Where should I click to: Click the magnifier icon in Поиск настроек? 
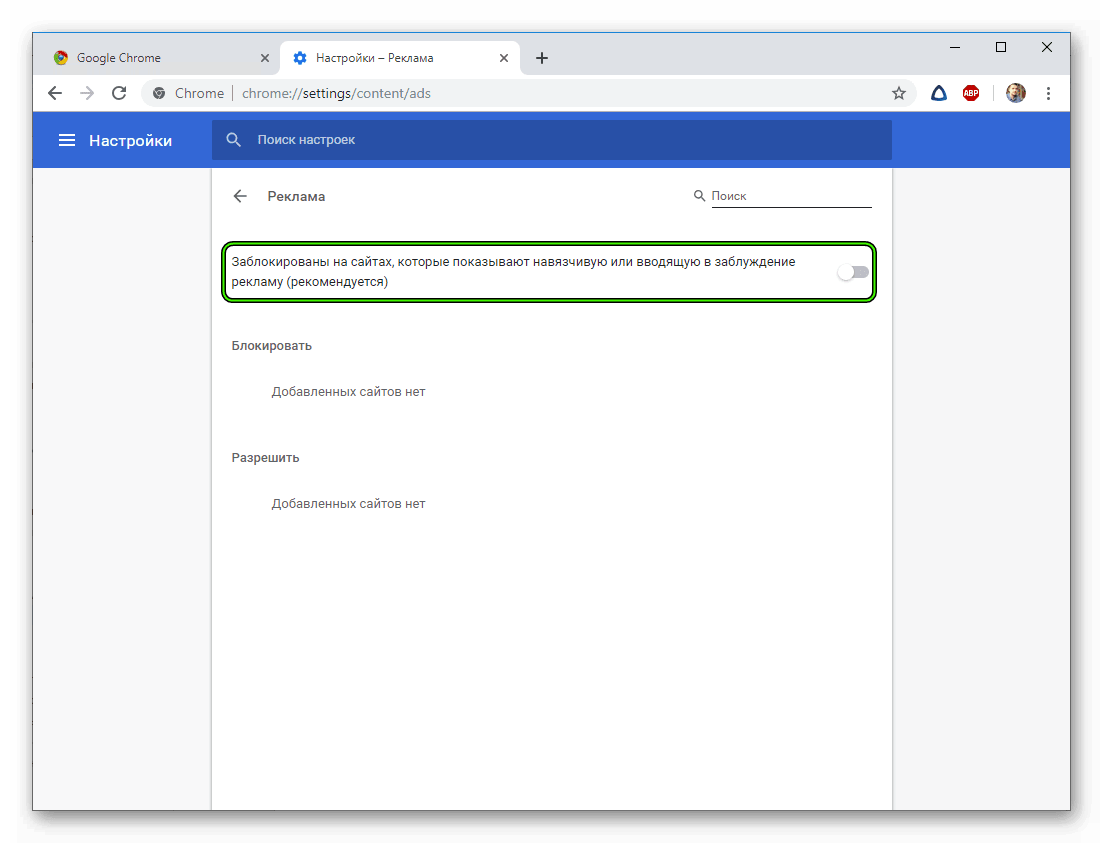click(x=234, y=140)
